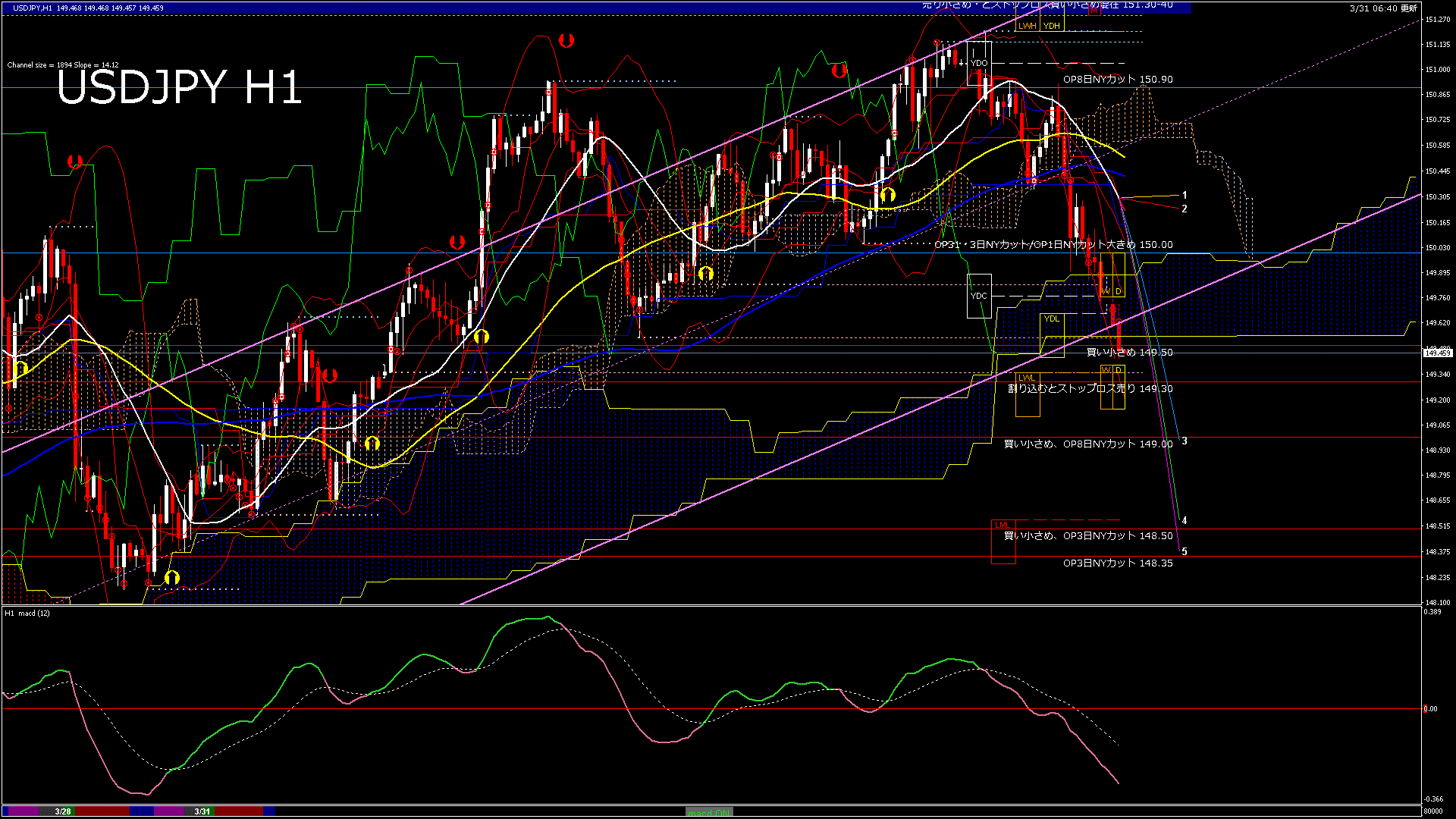
Task: Click price axis value 150.030
Action: point(1438,248)
